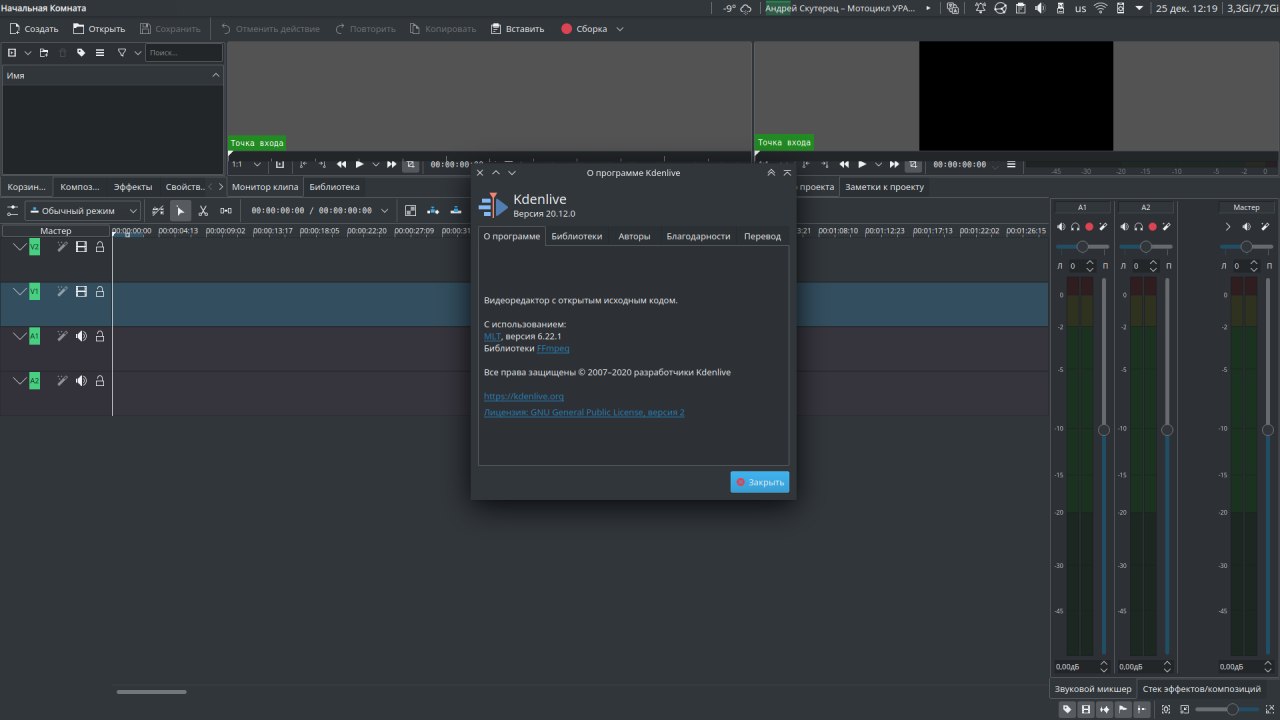Open the Перевод tab

pos(762,236)
